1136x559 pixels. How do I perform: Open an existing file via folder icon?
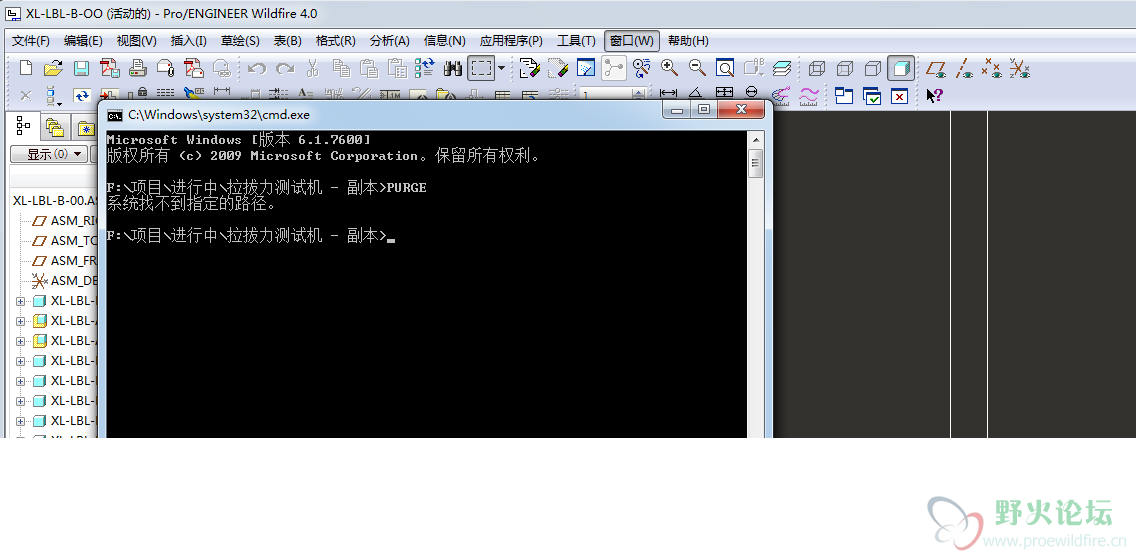[54, 68]
